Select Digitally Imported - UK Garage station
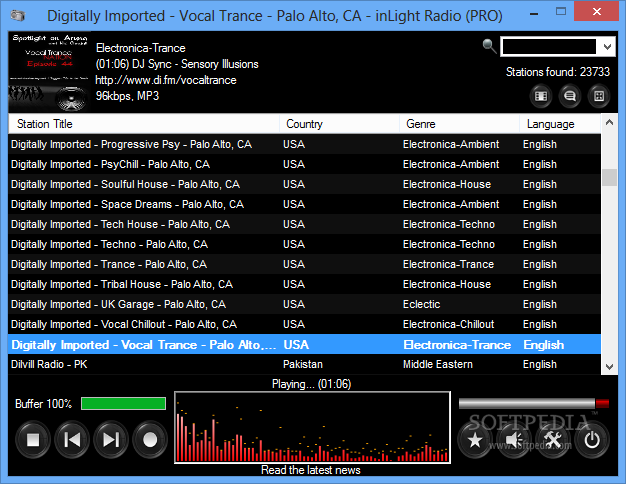Viewport: 626px width, 484px height. [304, 304]
